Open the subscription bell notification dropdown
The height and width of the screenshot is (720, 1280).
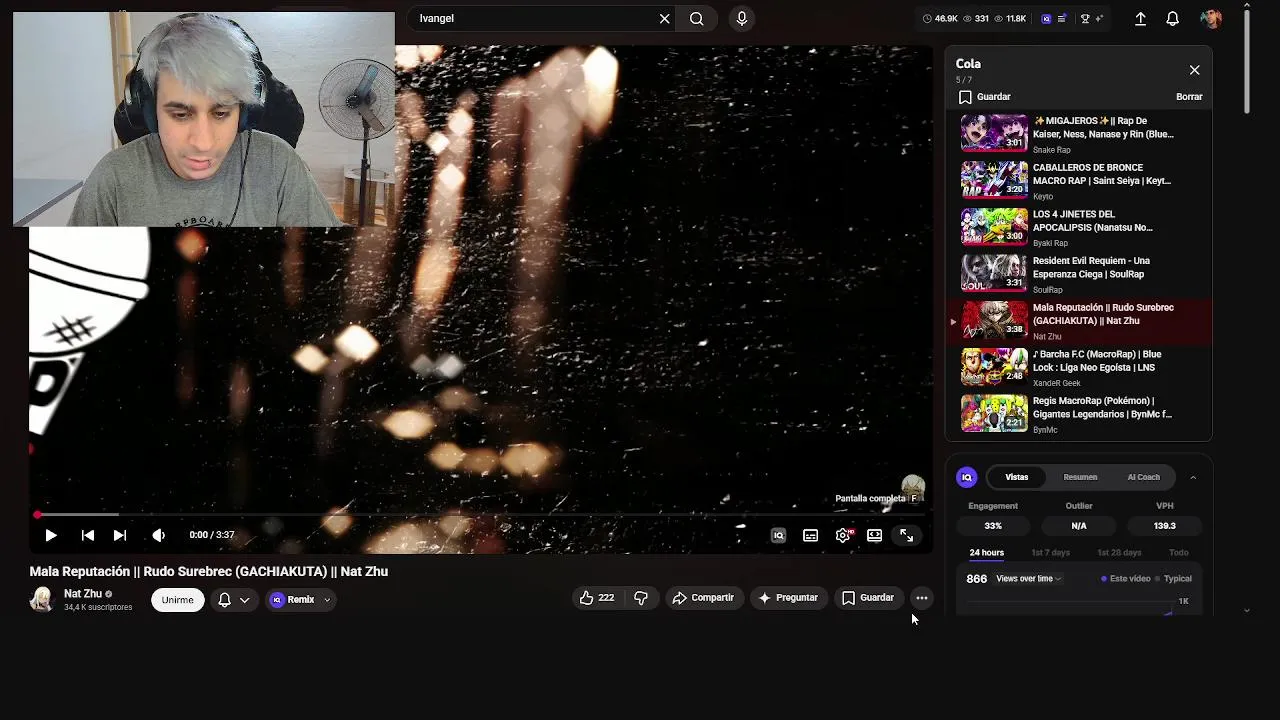pyautogui.click(x=234, y=600)
